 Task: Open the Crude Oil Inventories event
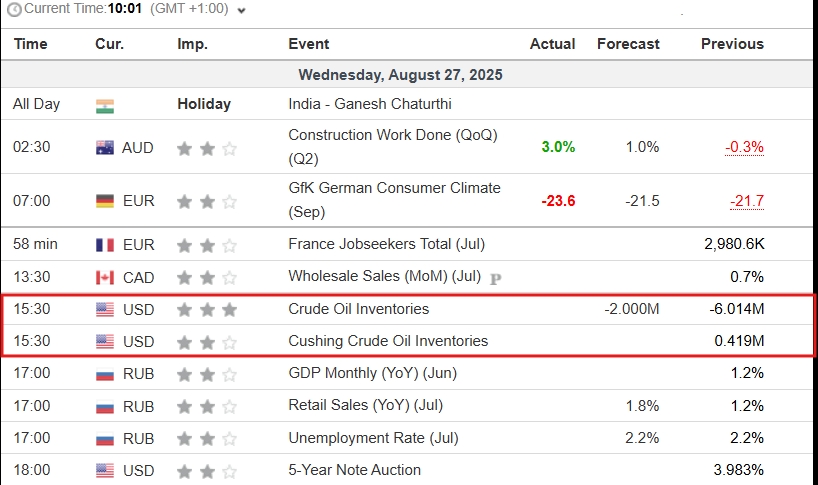pos(358,309)
